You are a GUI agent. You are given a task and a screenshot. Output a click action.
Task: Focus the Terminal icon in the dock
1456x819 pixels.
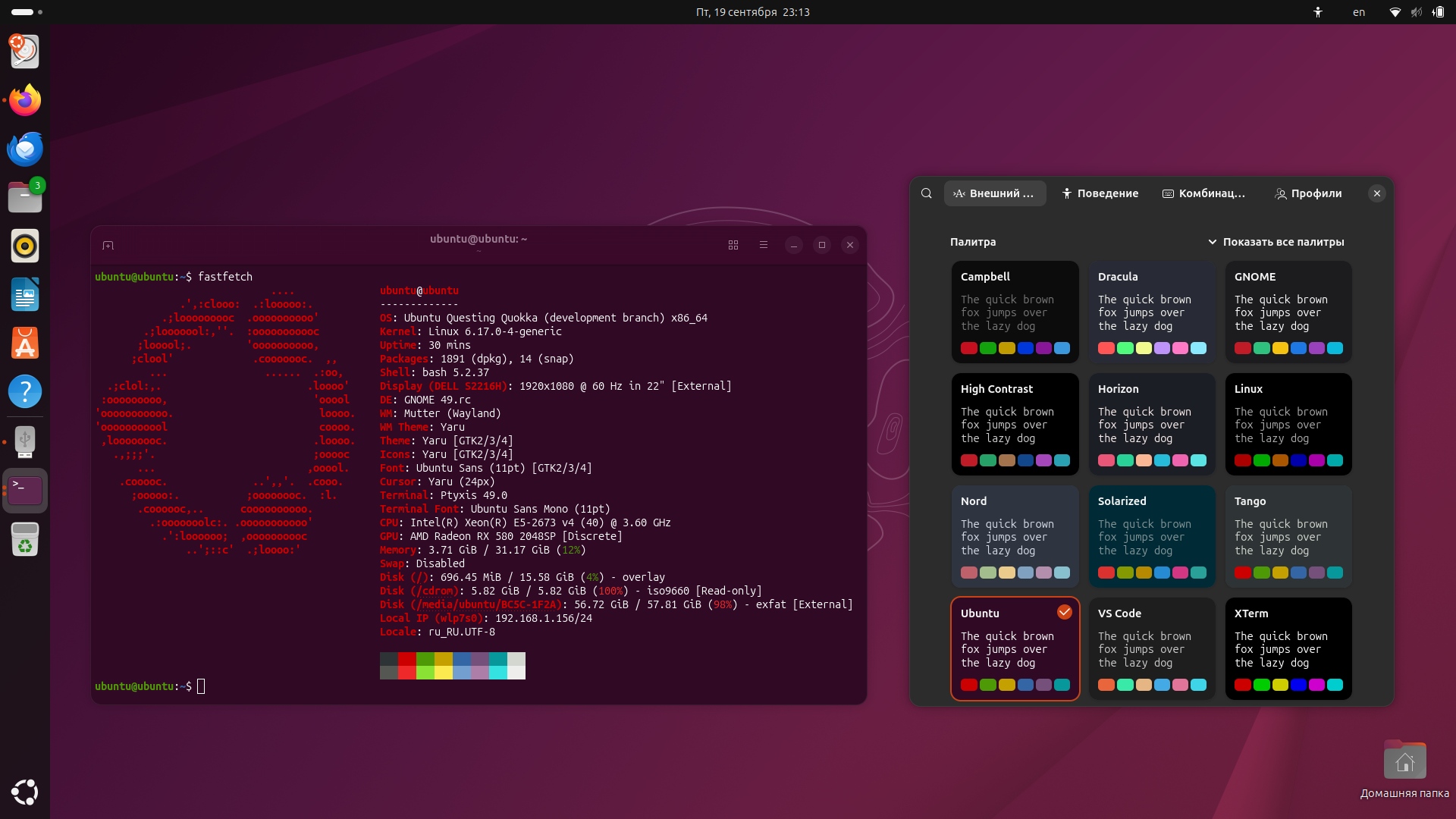tap(25, 491)
